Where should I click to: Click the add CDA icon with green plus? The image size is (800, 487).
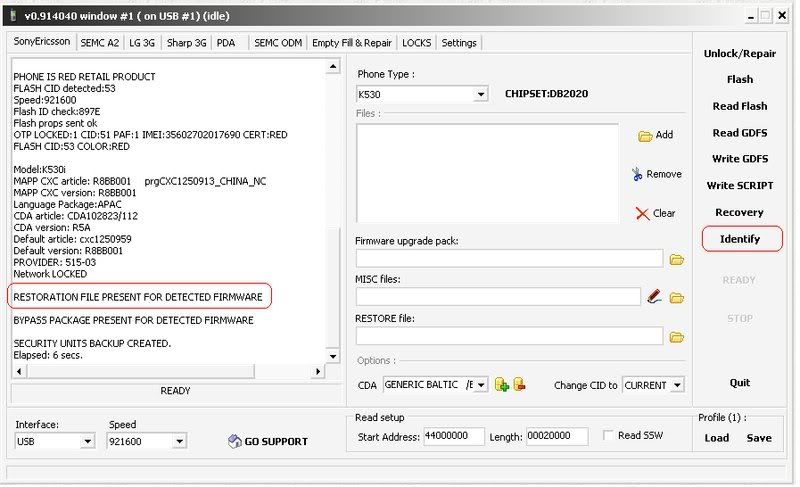502,385
